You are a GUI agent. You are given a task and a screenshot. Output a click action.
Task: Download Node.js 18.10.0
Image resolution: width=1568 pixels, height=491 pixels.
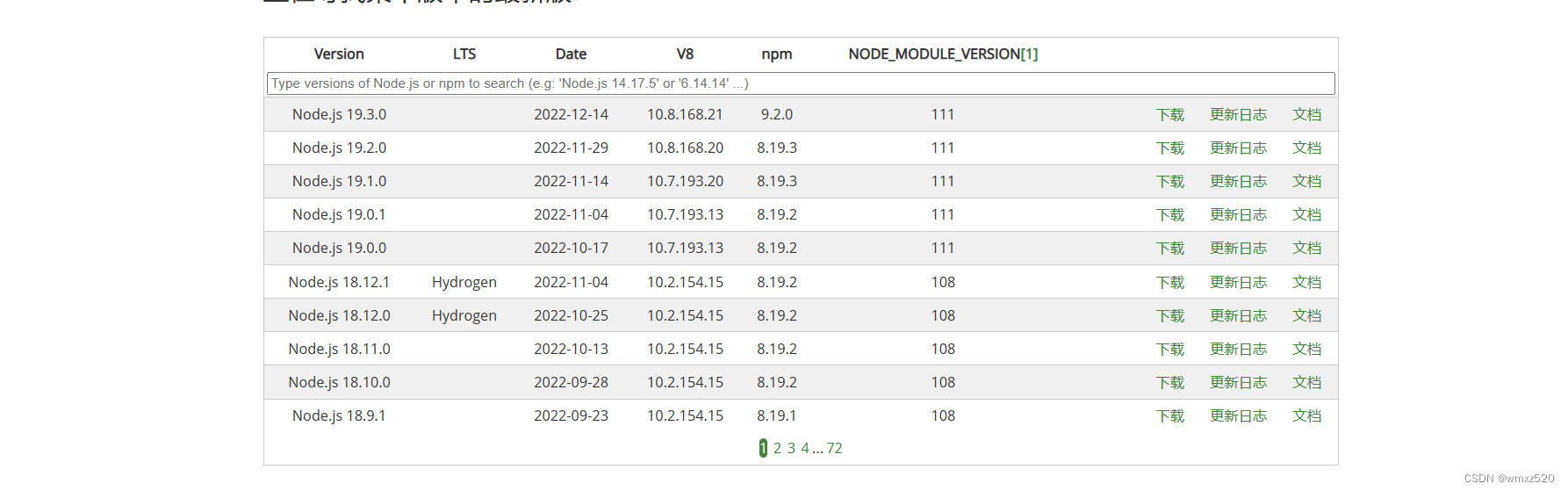click(1170, 383)
